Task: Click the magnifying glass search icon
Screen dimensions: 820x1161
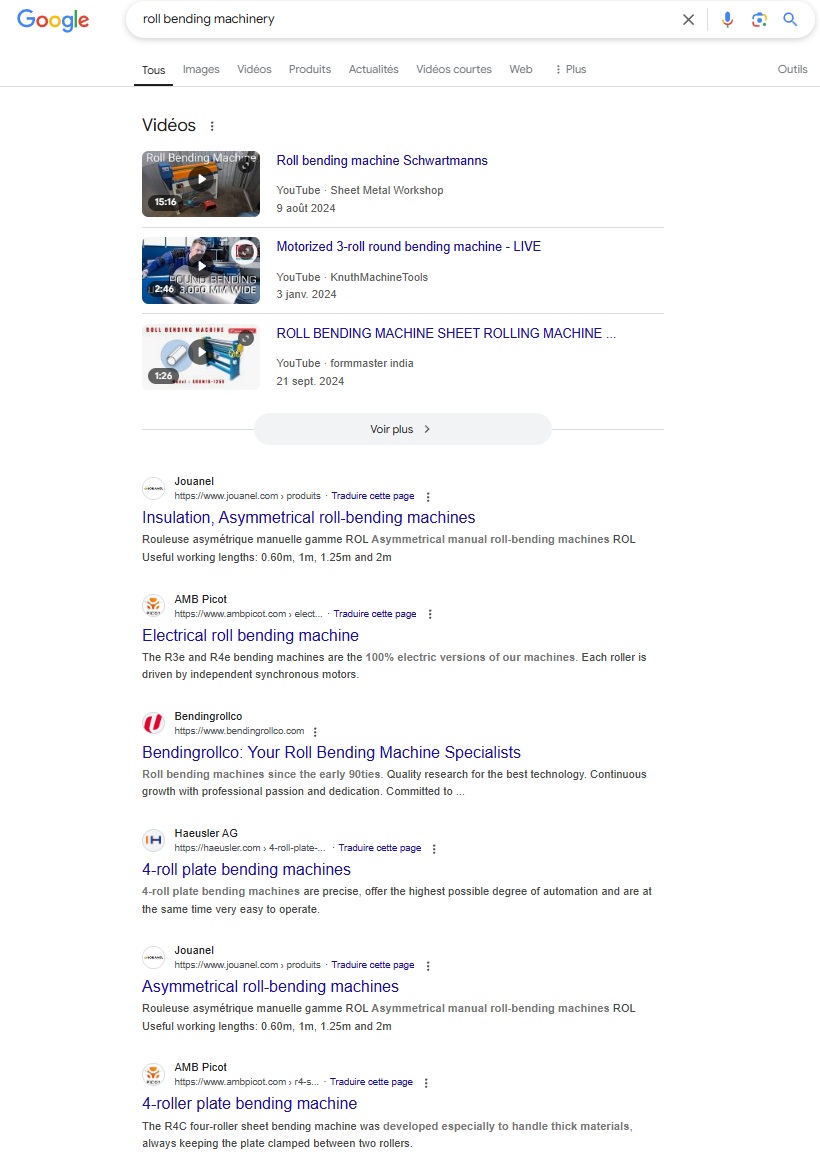Action: pyautogui.click(x=790, y=20)
